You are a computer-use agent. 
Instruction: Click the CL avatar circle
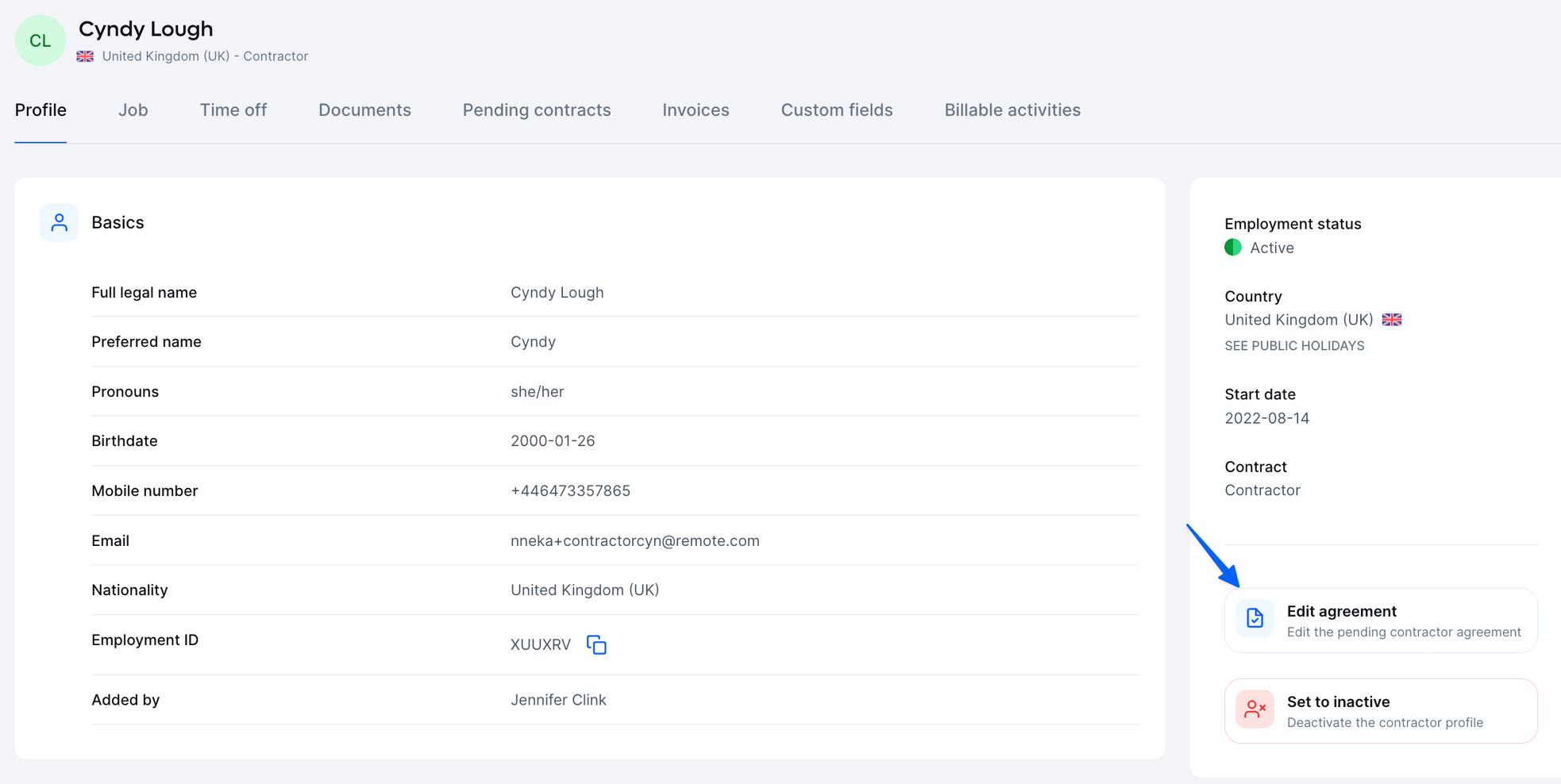pyautogui.click(x=40, y=40)
